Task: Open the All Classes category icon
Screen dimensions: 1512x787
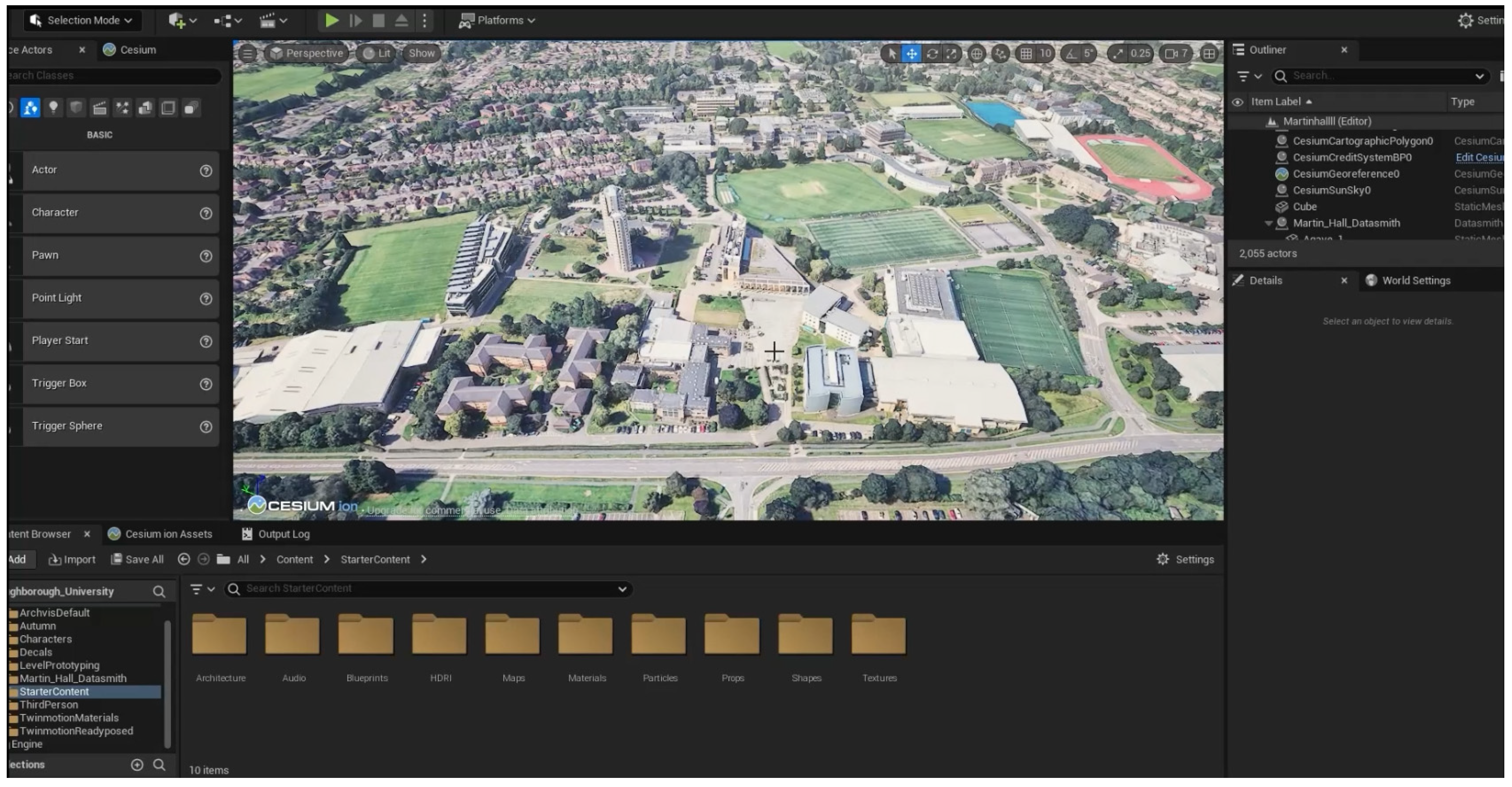Action: click(192, 107)
